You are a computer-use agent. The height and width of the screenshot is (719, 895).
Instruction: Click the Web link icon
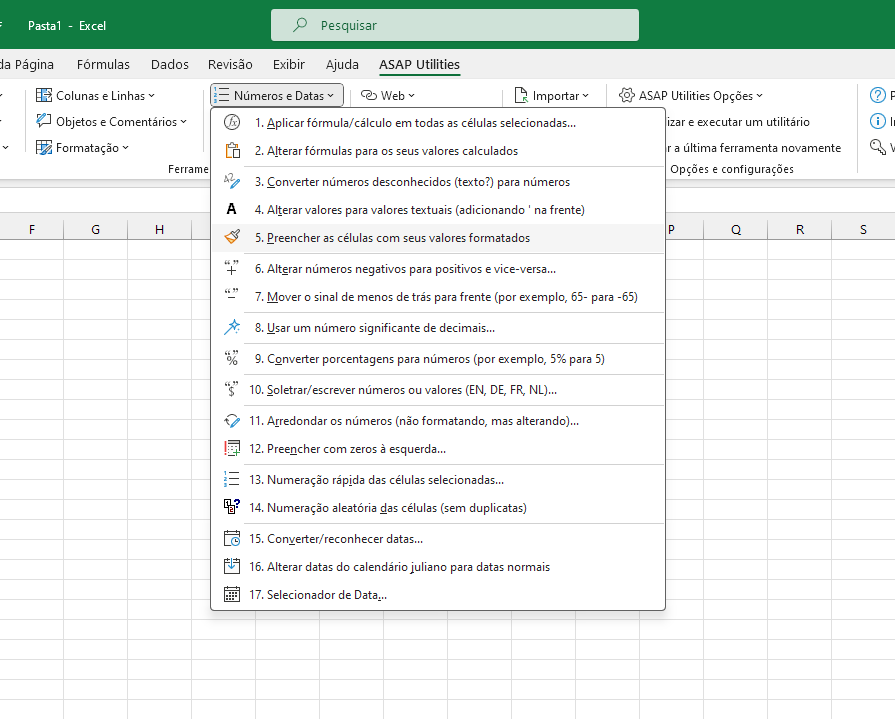pyautogui.click(x=369, y=95)
